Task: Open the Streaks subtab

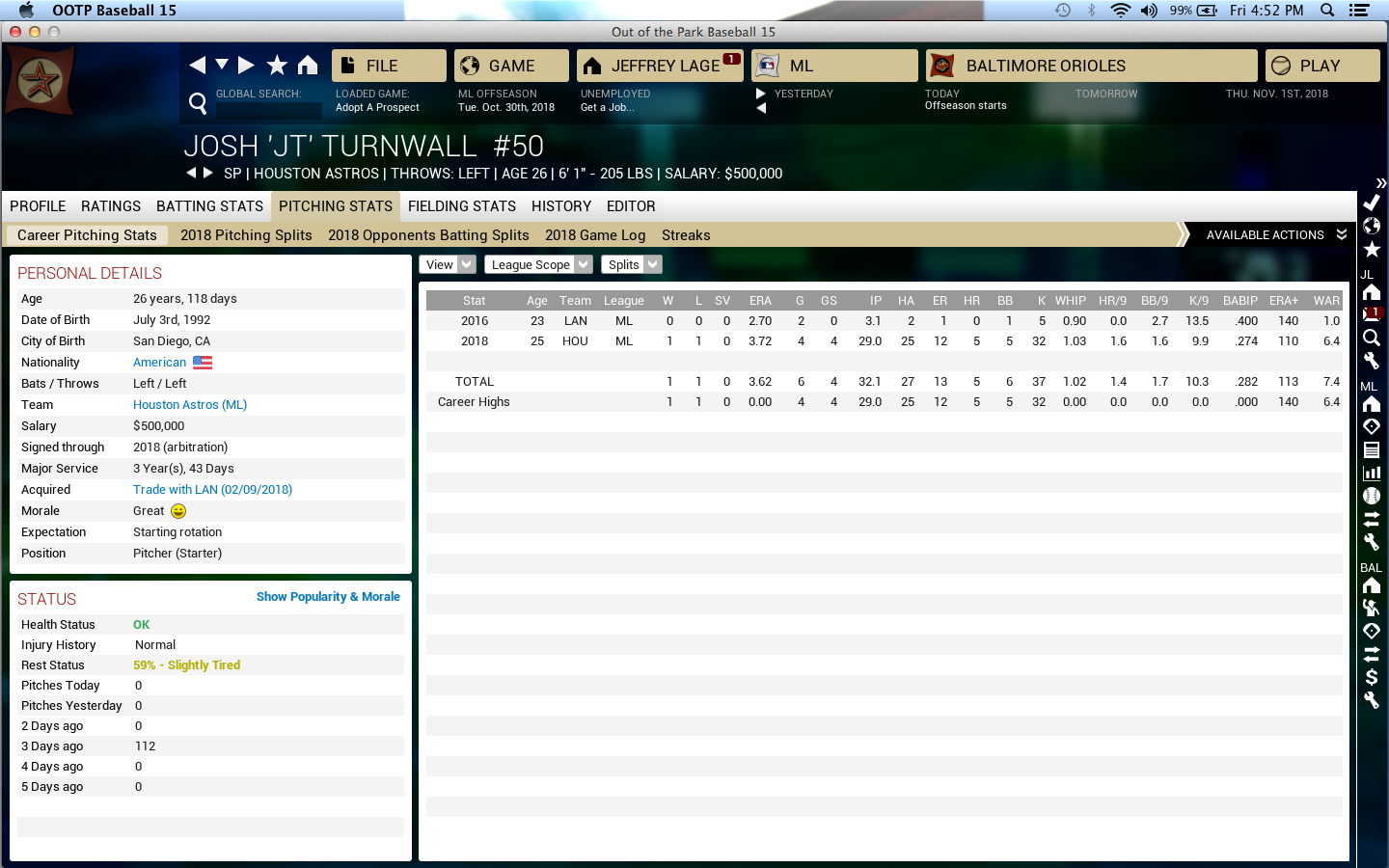Action: pyautogui.click(x=686, y=235)
